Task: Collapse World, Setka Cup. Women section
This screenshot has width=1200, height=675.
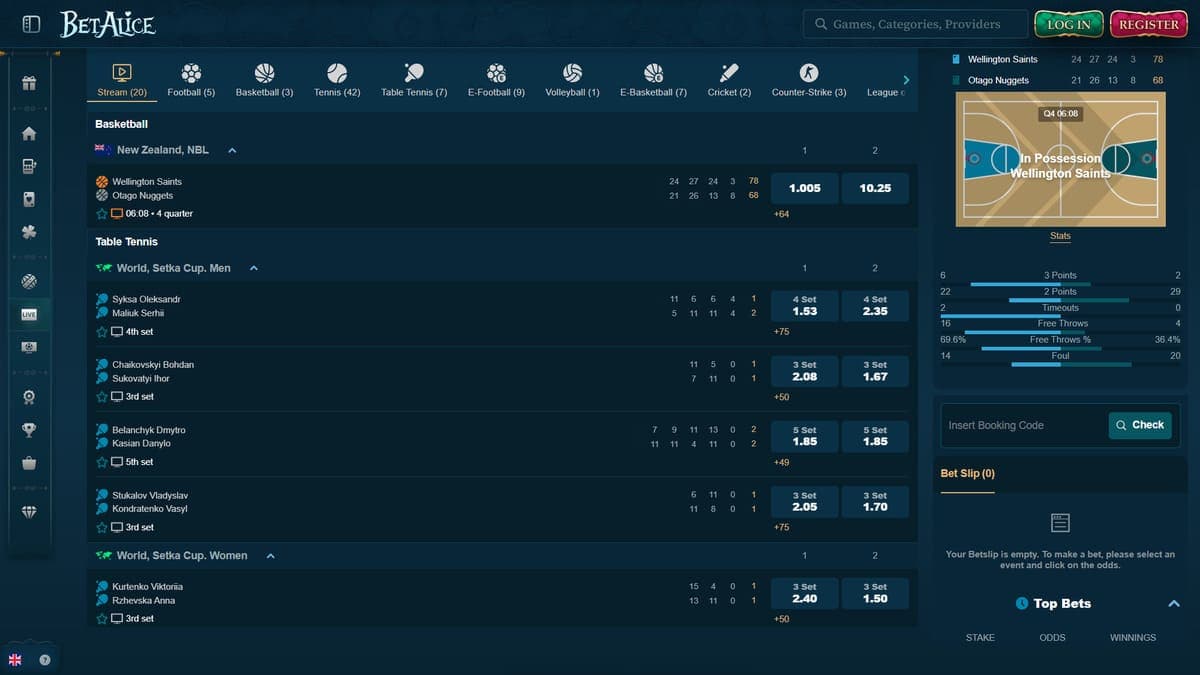Action: pyautogui.click(x=270, y=556)
